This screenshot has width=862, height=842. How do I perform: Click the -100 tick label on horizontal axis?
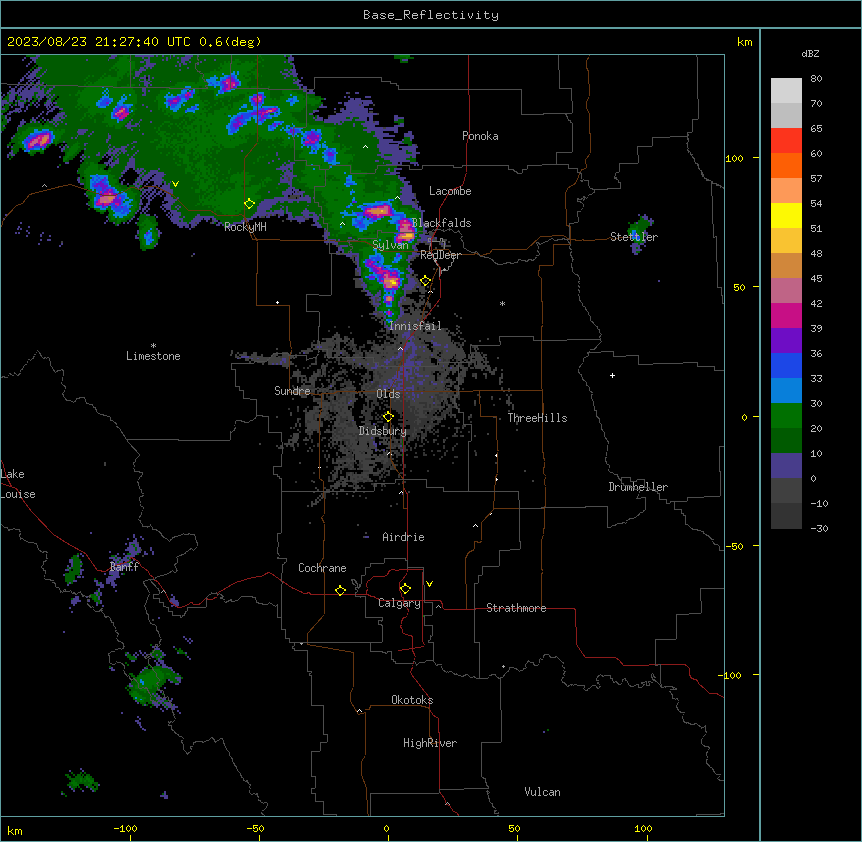pyautogui.click(x=125, y=828)
